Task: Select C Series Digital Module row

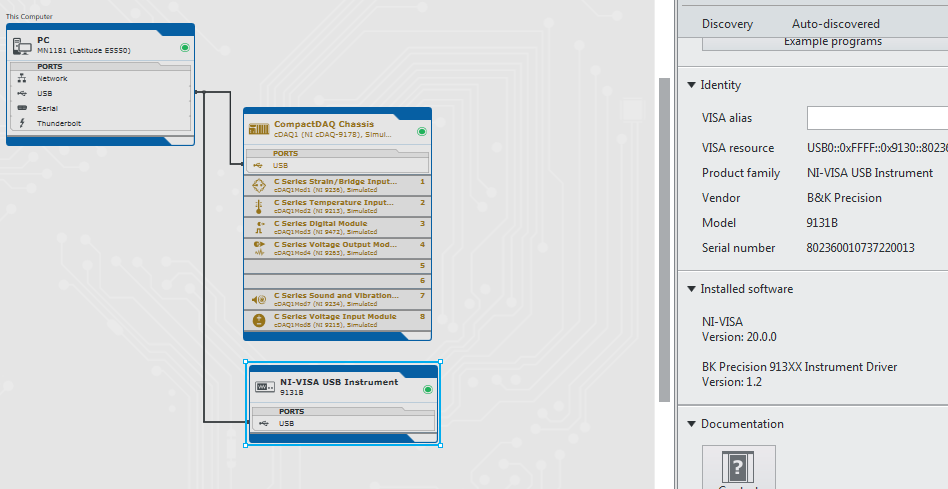Action: point(337,227)
